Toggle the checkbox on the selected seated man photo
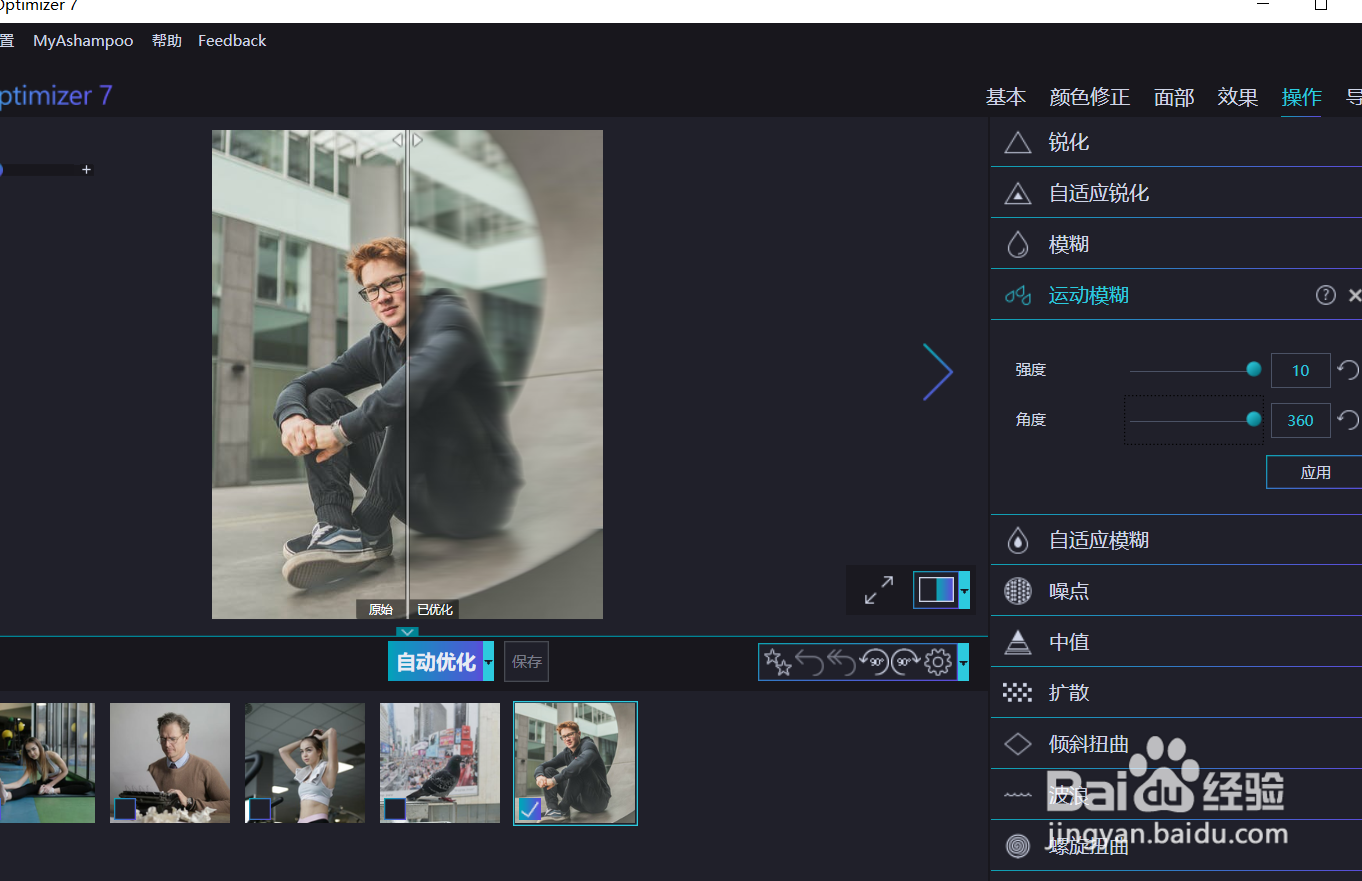The width and height of the screenshot is (1362, 881). (x=530, y=810)
